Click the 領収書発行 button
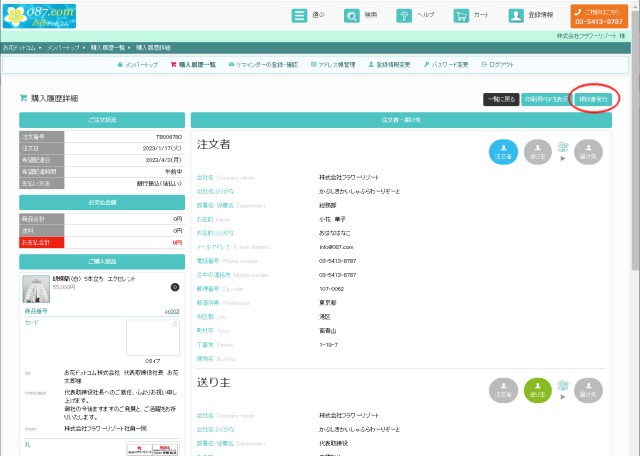This screenshot has width=640, height=456. pos(594,99)
